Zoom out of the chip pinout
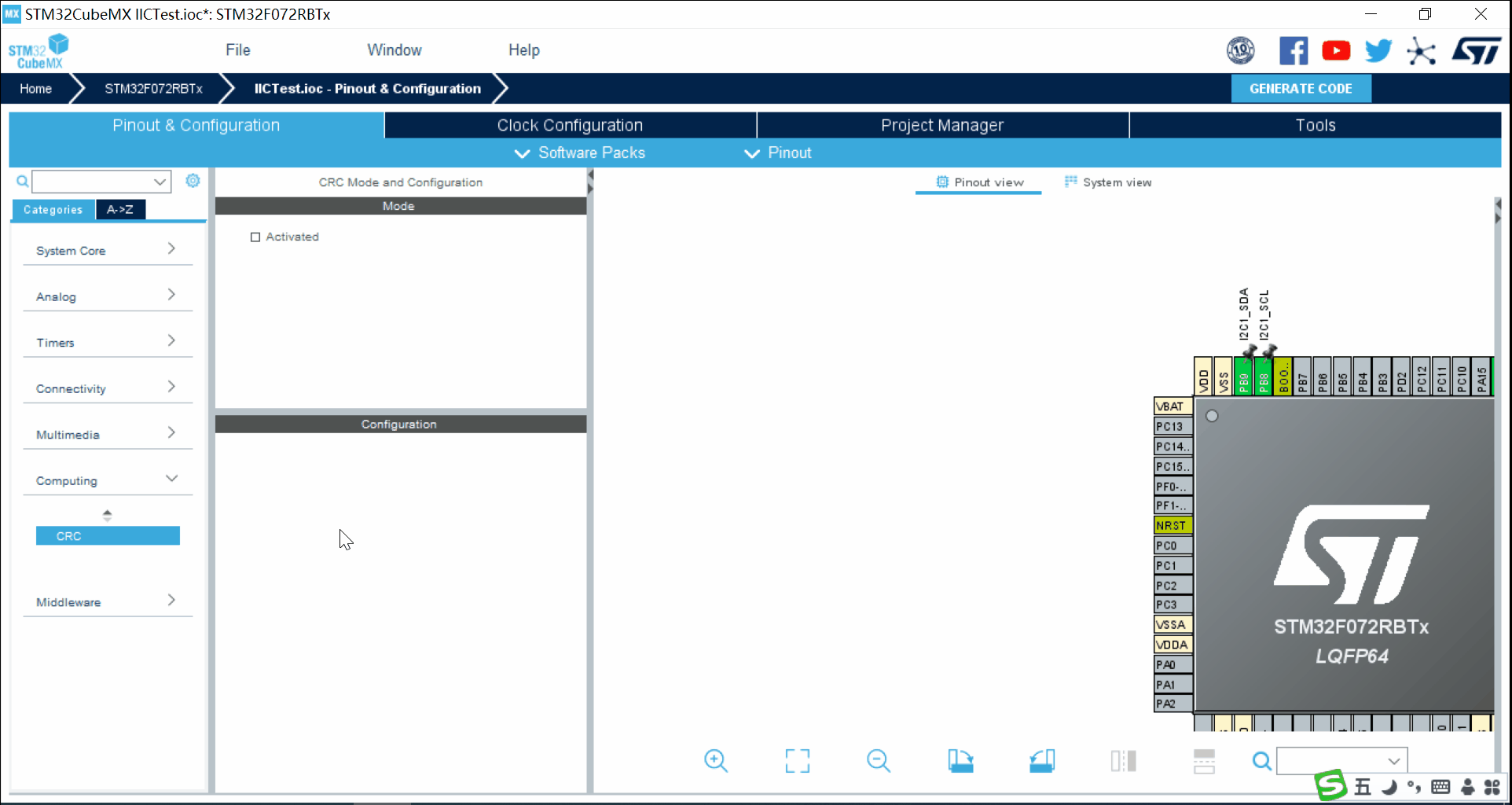This screenshot has width=1512, height=805. coord(879,760)
